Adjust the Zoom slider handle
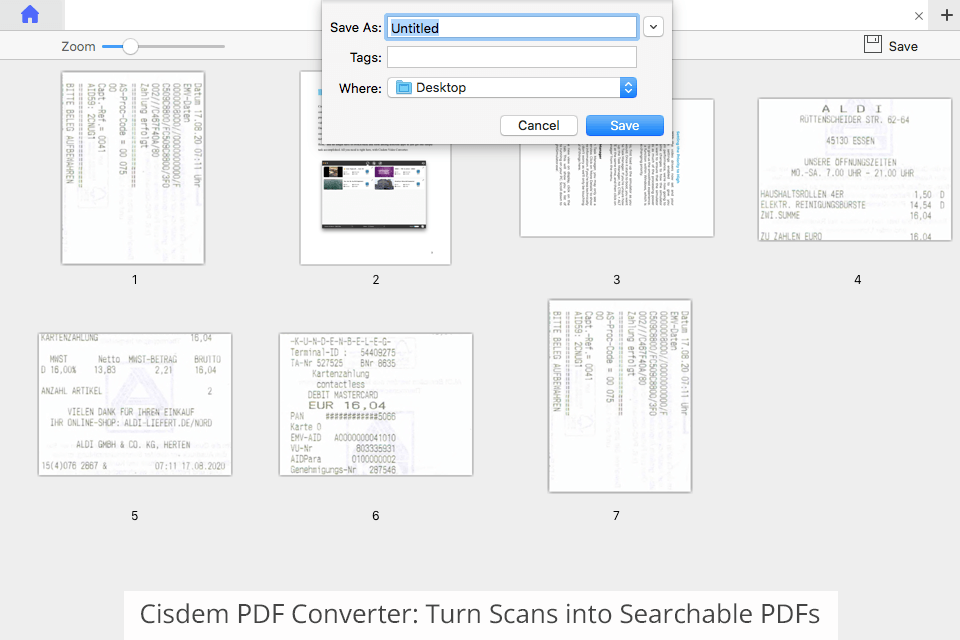The image size is (960, 640). [x=130, y=47]
